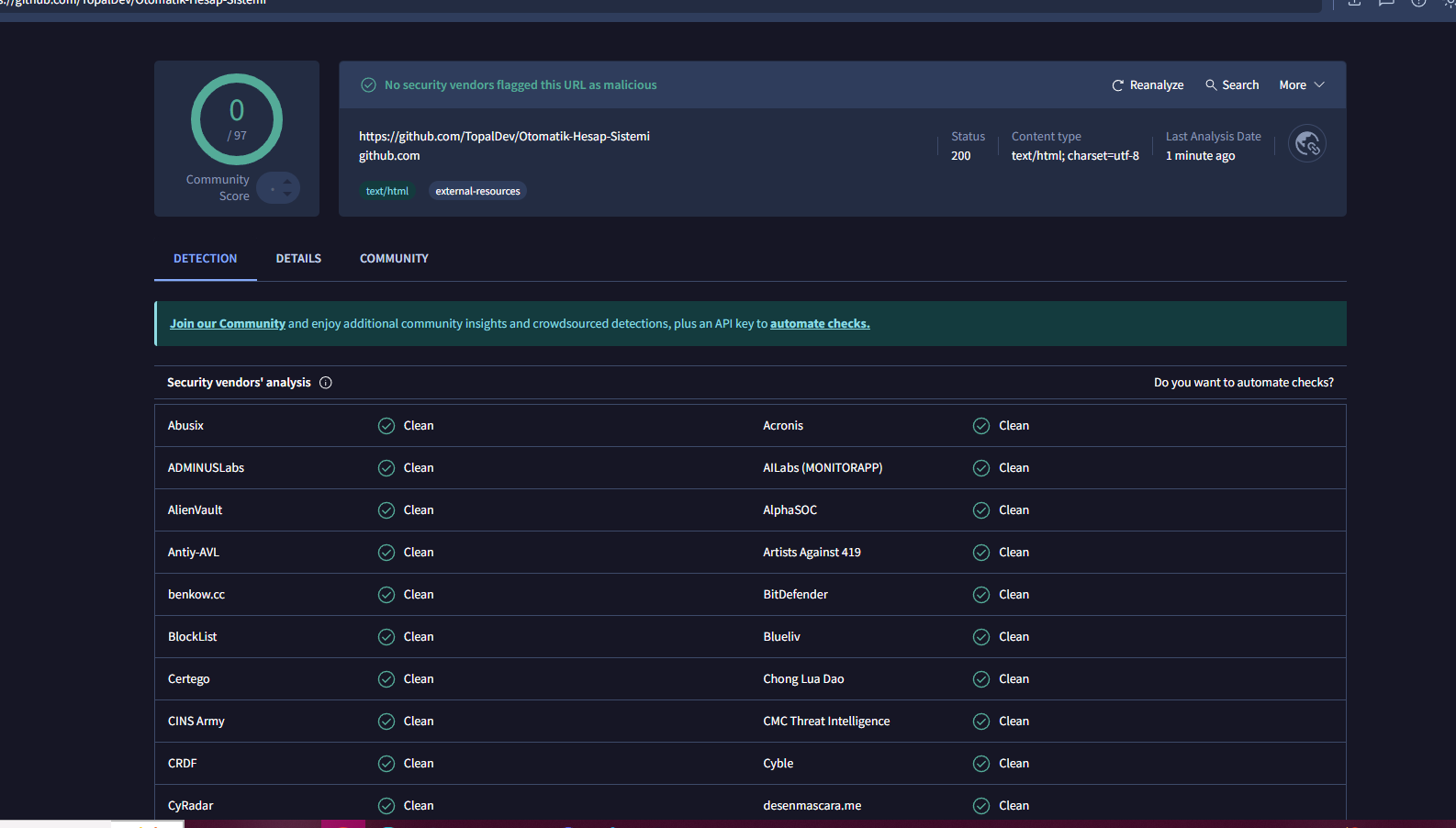This screenshot has width=1456, height=828.
Task: Vote community score down with lower arrow
Action: pyautogui.click(x=287, y=195)
